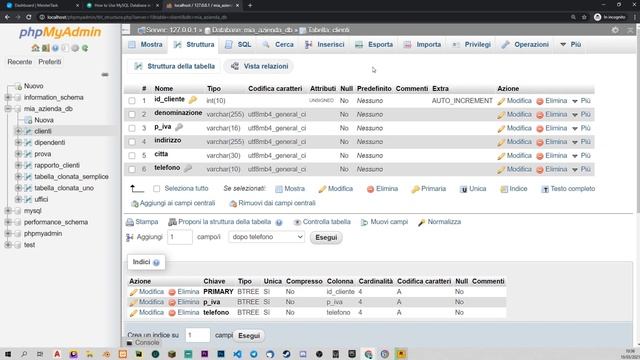Click the help icon beside Proponi struttura
This screenshot has width=640, height=360.
click(x=279, y=222)
